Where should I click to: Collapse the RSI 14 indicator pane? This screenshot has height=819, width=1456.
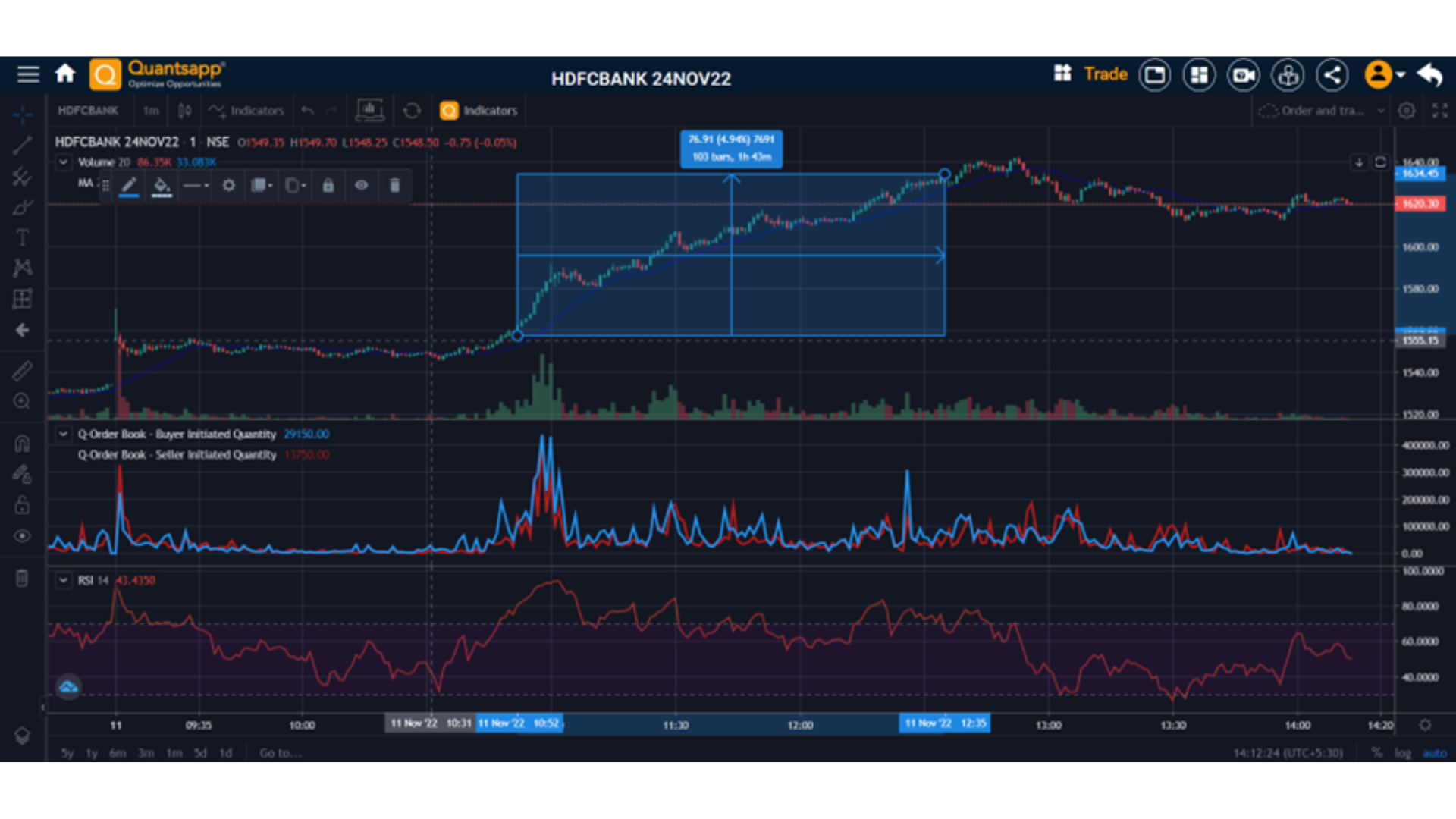coord(63,580)
